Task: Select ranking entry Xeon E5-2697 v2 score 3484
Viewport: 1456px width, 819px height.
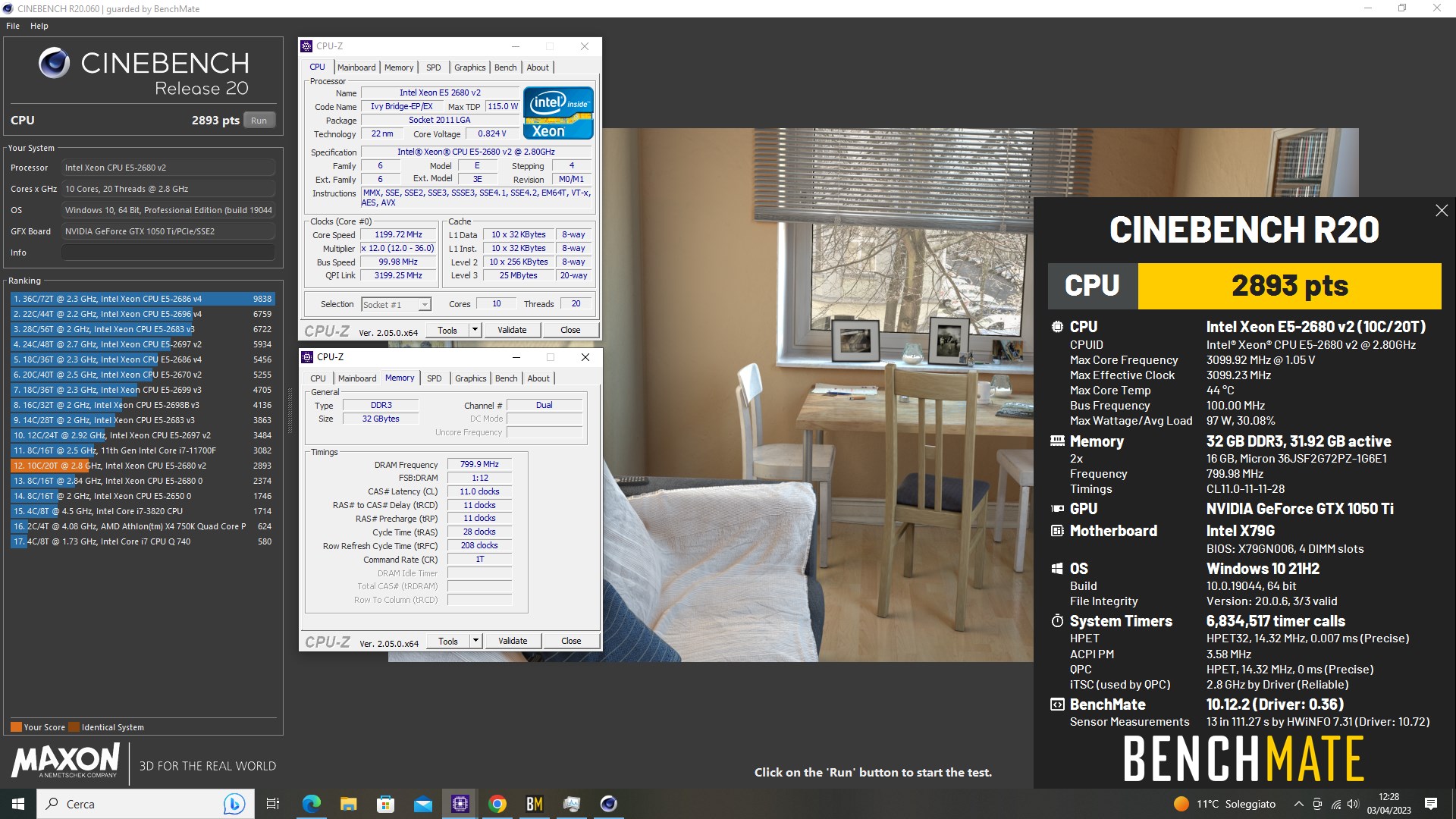Action: [143, 435]
